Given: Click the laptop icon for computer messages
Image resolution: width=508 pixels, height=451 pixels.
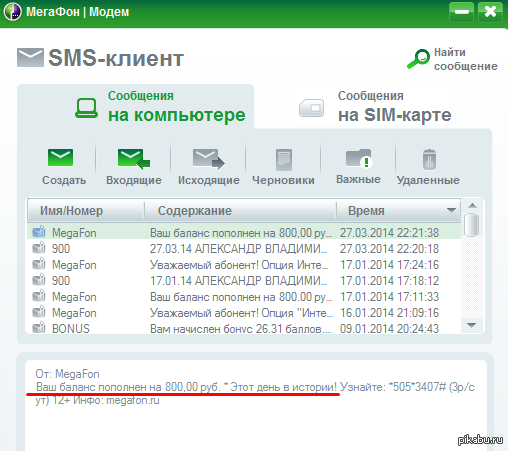Looking at the screenshot, I should (x=86, y=108).
